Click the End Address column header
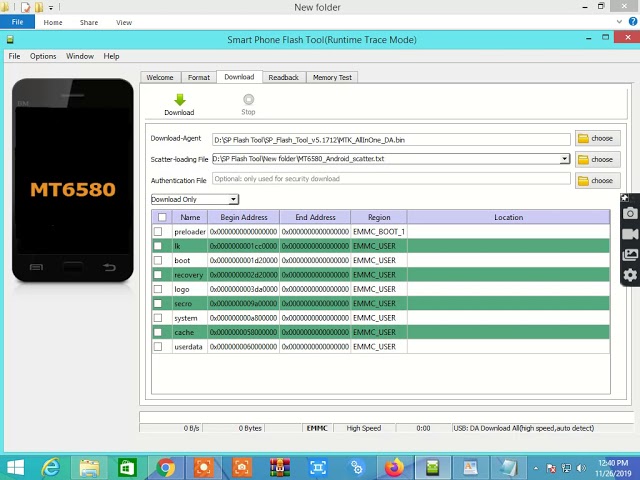 315,217
